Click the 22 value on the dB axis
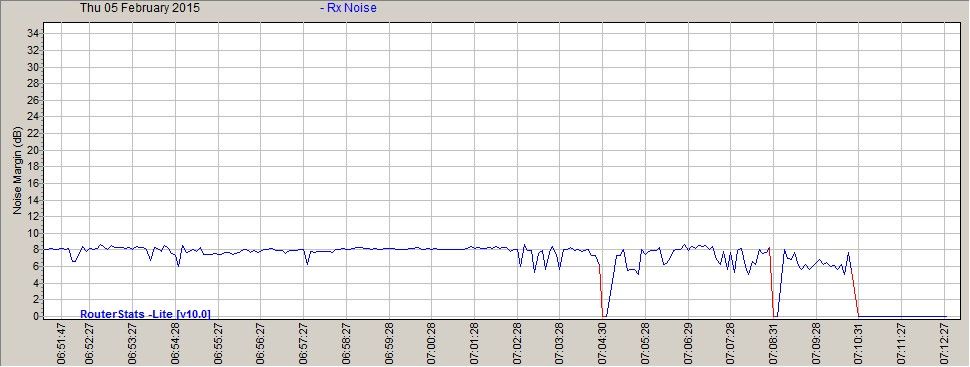This screenshot has height=367, width=970. 33,133
